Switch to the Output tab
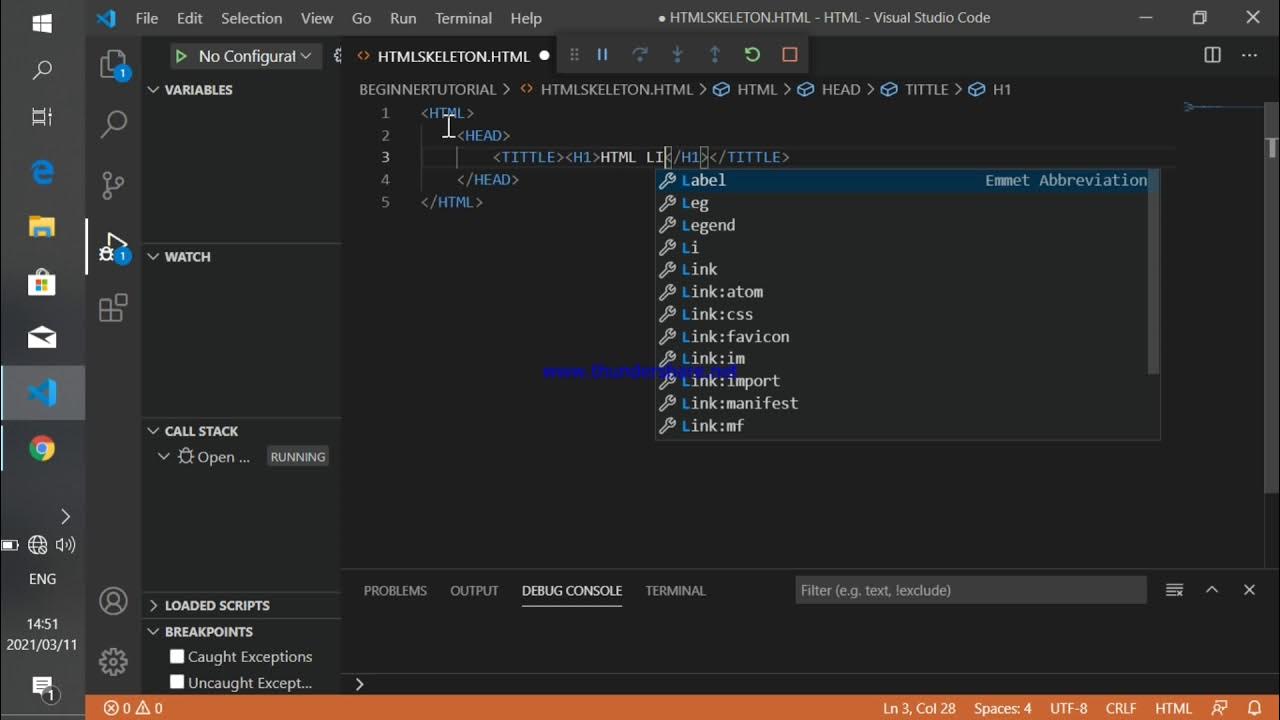This screenshot has width=1280, height=720. pyautogui.click(x=474, y=590)
